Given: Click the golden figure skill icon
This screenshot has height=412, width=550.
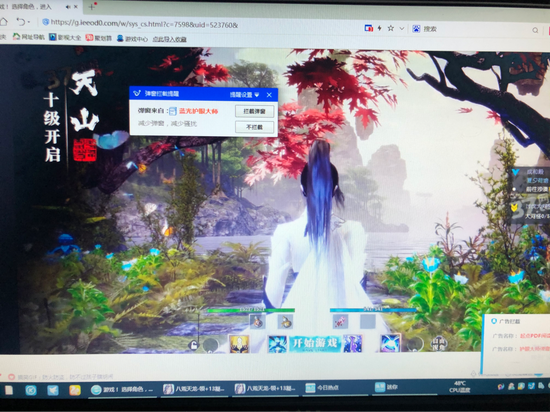Looking at the screenshot, I should coord(239,343).
